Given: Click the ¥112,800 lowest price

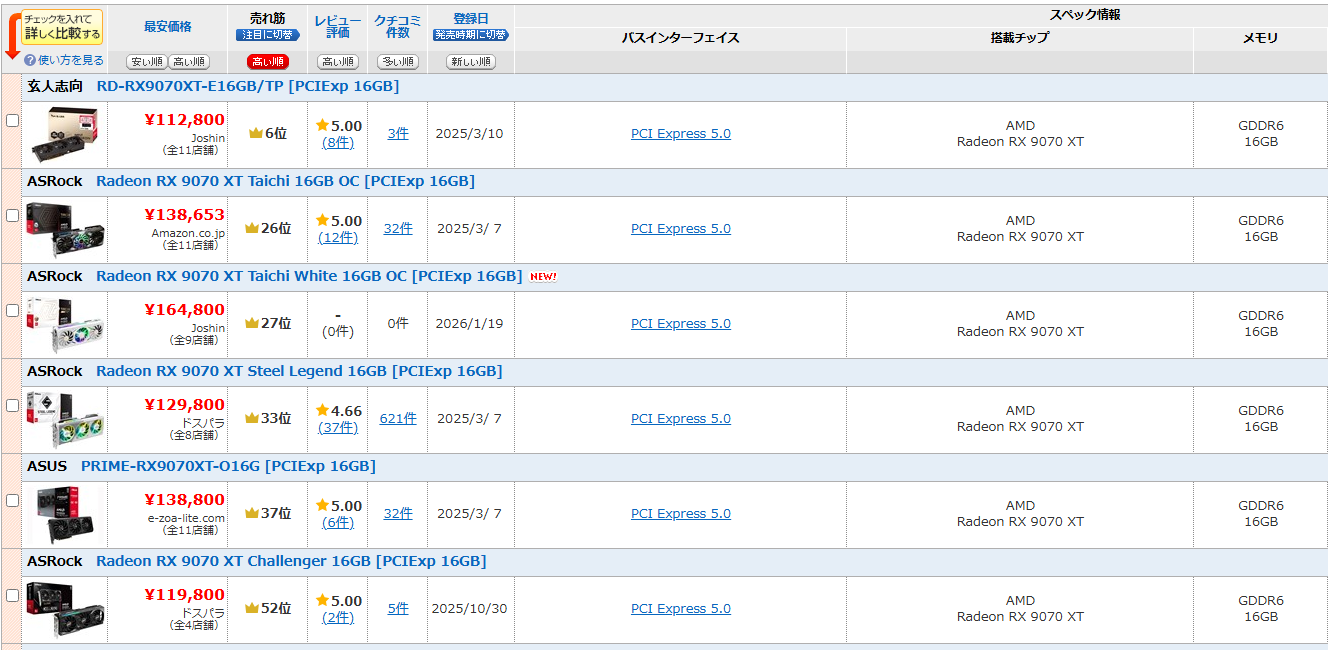Looking at the screenshot, I should (x=184, y=120).
